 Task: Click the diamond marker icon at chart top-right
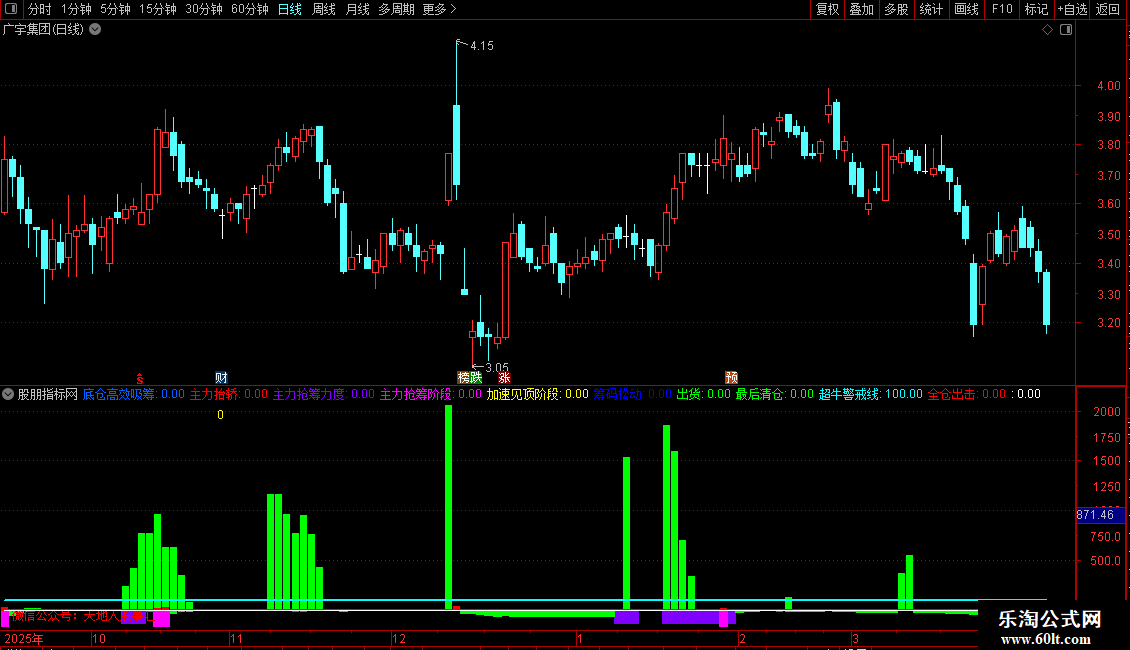(x=1048, y=30)
